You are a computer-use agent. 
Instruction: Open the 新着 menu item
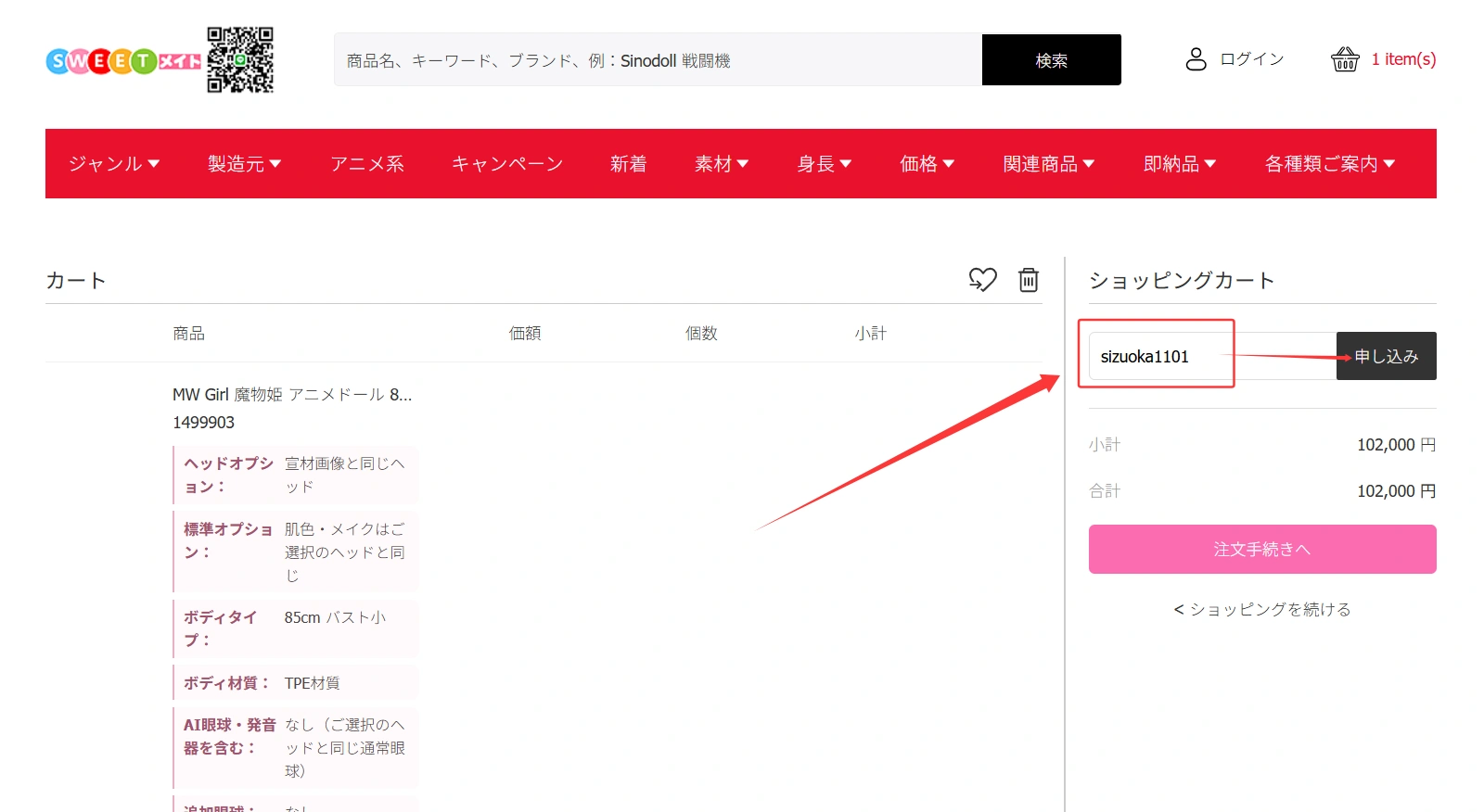[x=628, y=164]
